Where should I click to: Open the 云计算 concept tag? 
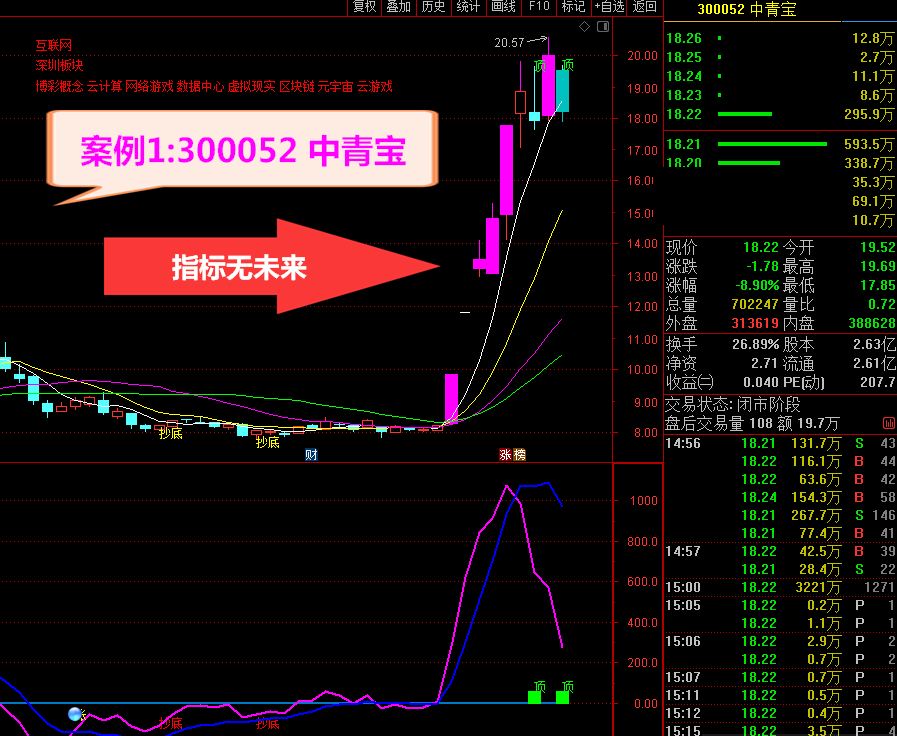click(x=105, y=86)
